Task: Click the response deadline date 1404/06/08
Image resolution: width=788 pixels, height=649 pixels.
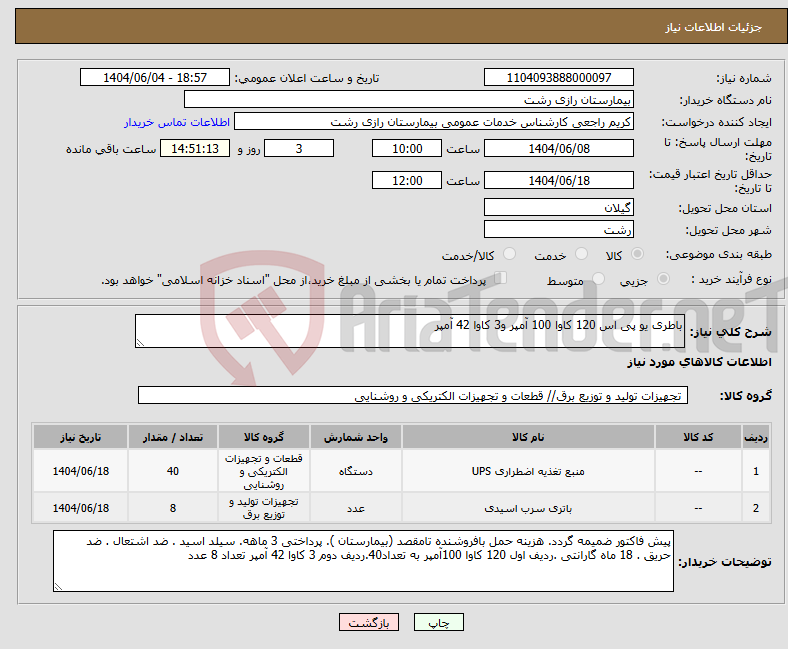Action: [x=559, y=148]
